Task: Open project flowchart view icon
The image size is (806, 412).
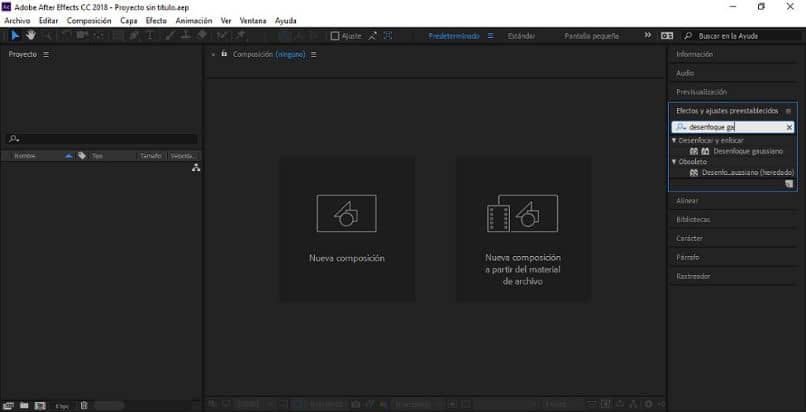Action: [196, 167]
